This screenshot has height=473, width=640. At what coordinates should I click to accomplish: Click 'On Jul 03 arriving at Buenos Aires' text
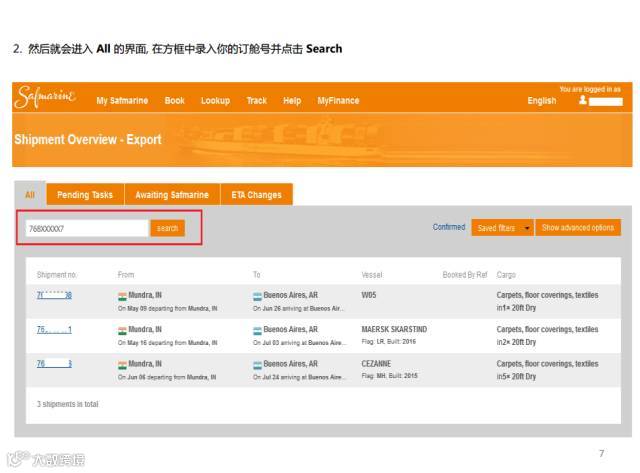coord(300,342)
